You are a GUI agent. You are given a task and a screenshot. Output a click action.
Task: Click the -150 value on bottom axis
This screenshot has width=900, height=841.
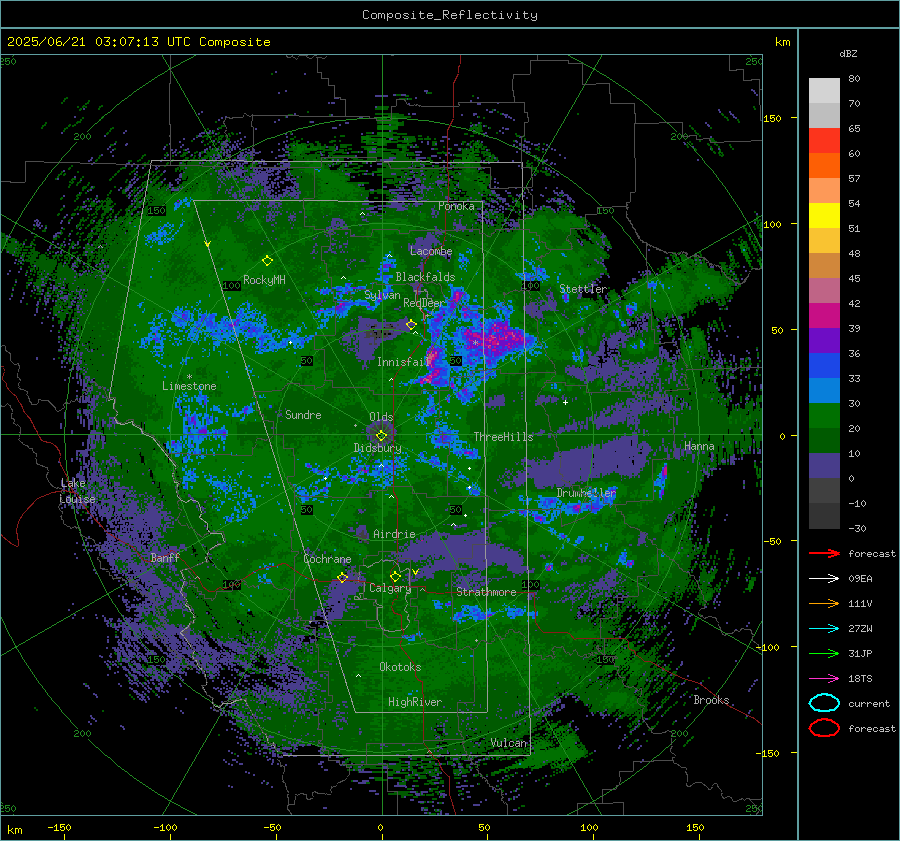59,827
